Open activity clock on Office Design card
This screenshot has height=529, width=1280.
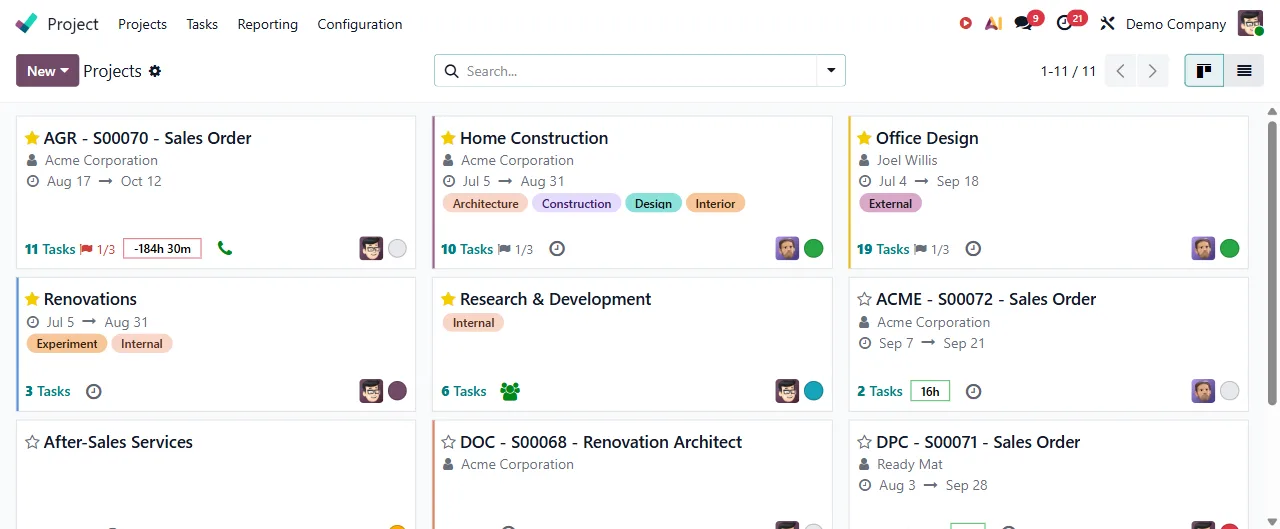[973, 248]
